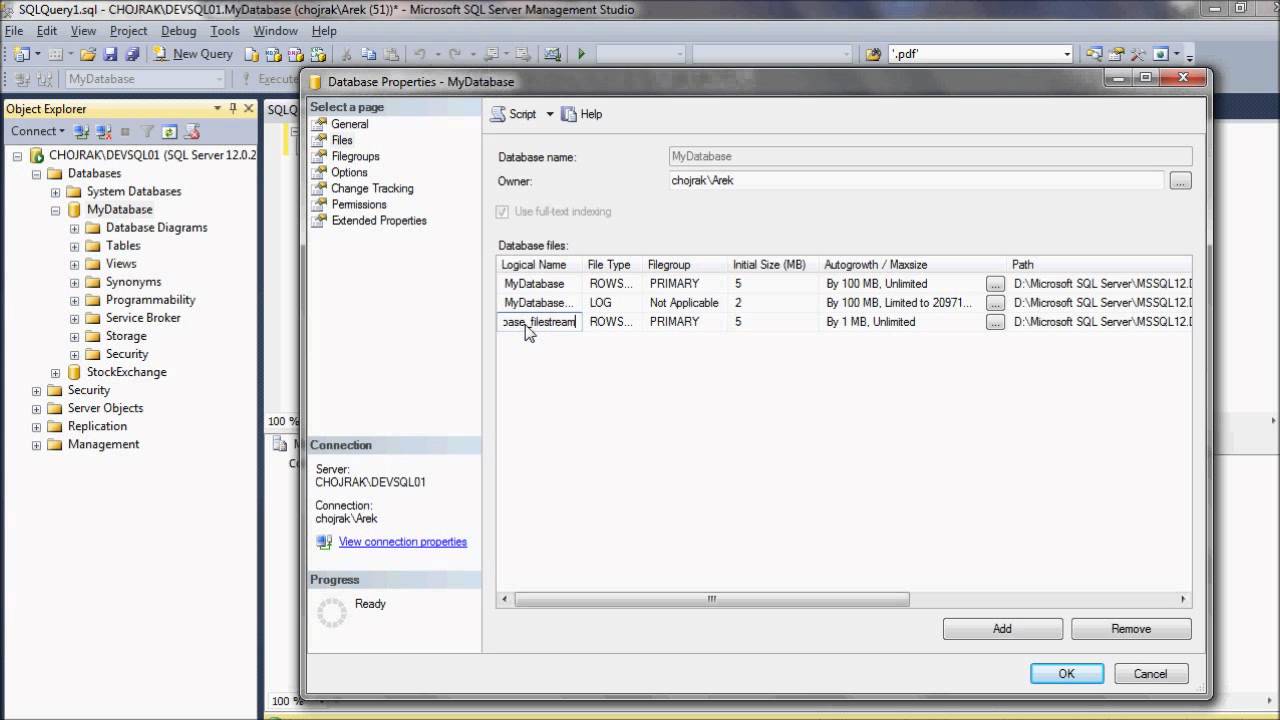This screenshot has height=720, width=1280.
Task: Click the Open File folder icon
Action: tap(88, 54)
